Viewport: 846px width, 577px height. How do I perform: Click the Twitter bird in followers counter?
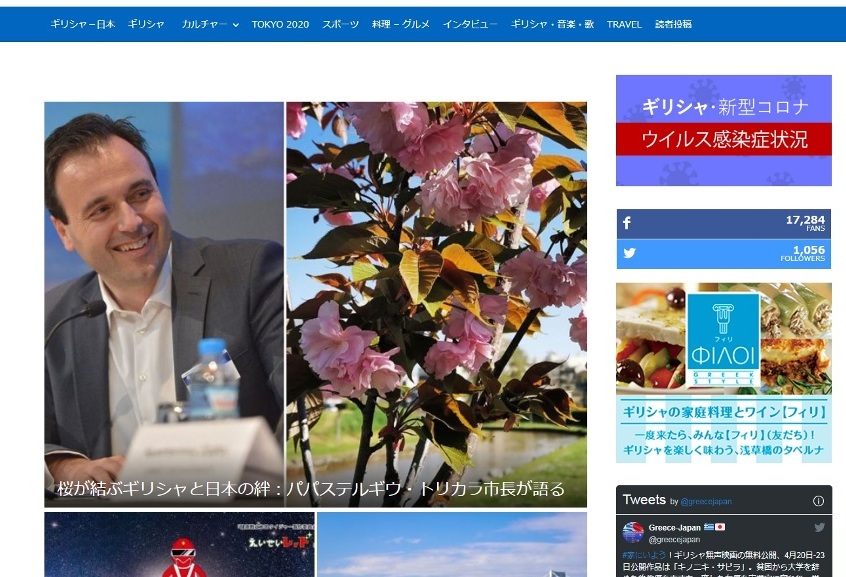point(628,254)
